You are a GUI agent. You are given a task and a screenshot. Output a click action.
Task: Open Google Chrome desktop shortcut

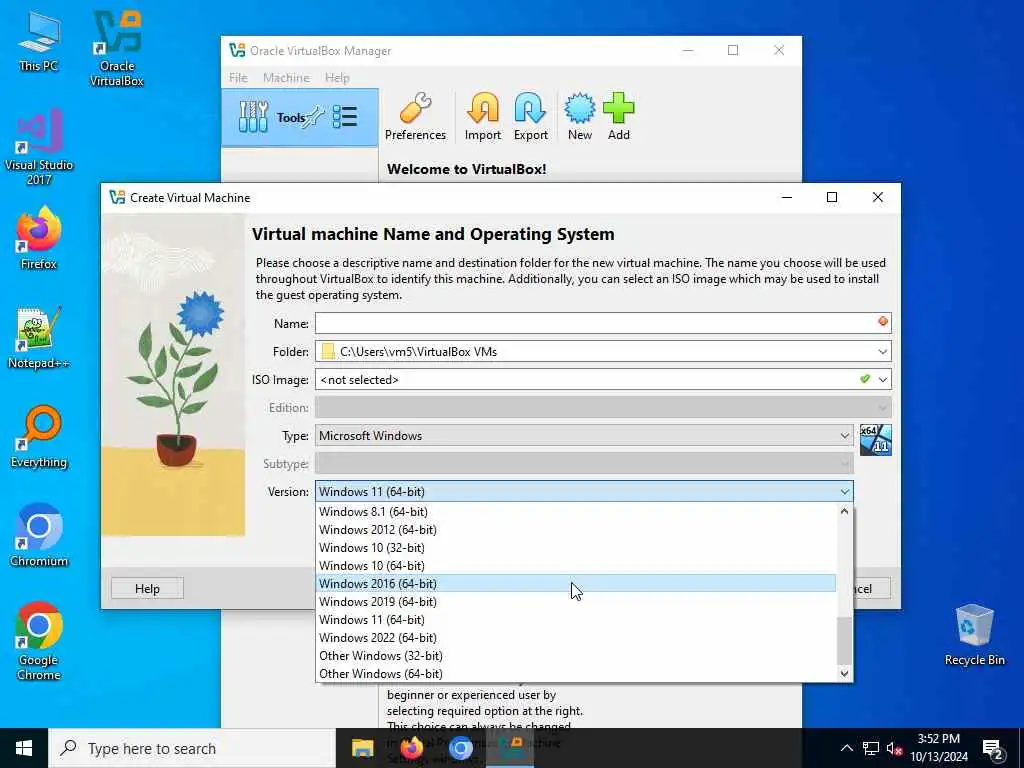(x=39, y=641)
